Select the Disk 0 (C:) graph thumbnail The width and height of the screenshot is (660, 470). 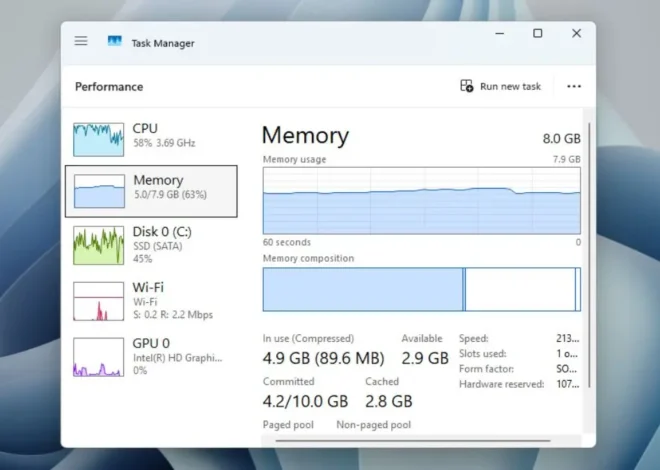click(98, 245)
